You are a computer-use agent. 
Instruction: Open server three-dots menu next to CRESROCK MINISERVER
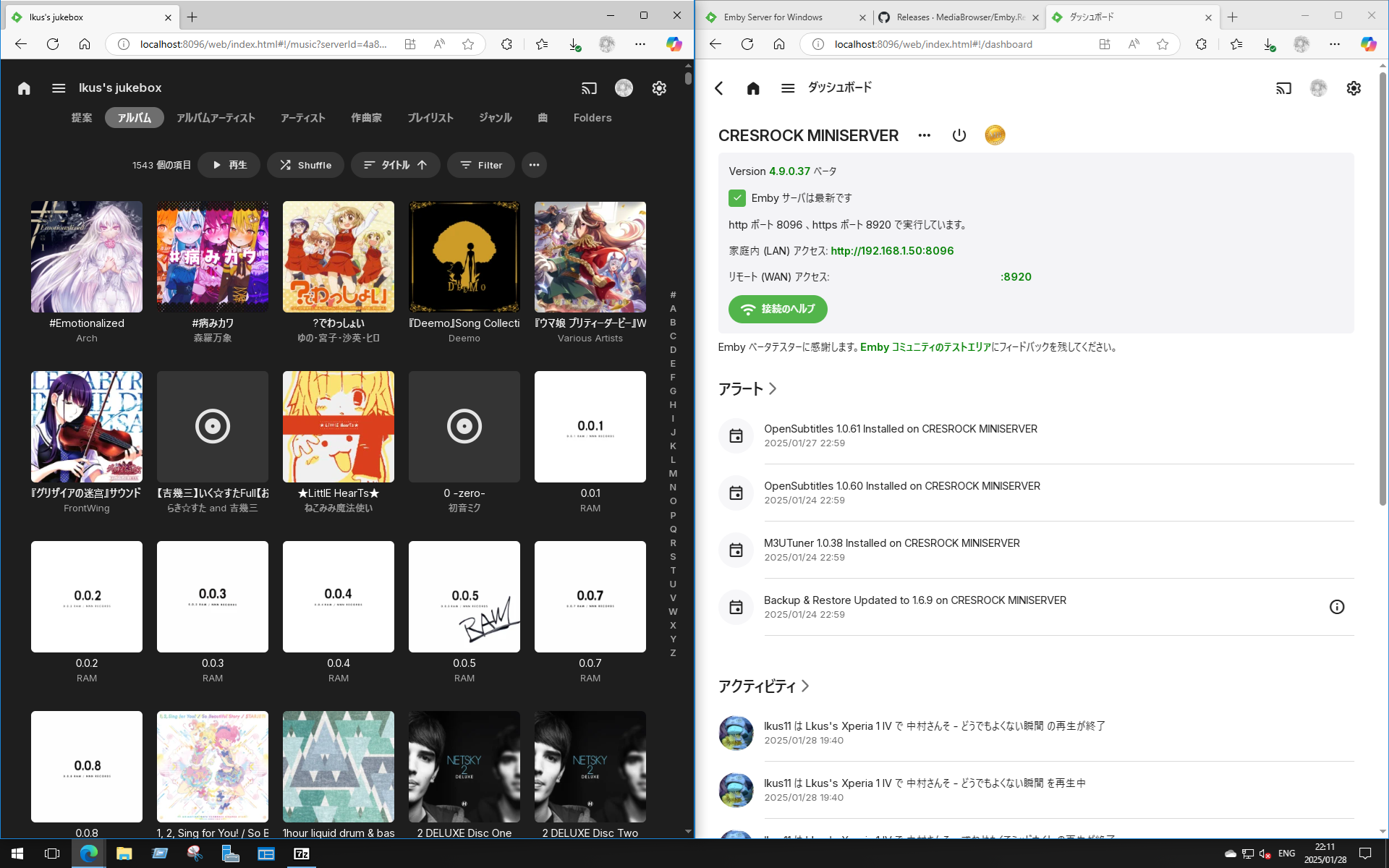tap(924, 135)
